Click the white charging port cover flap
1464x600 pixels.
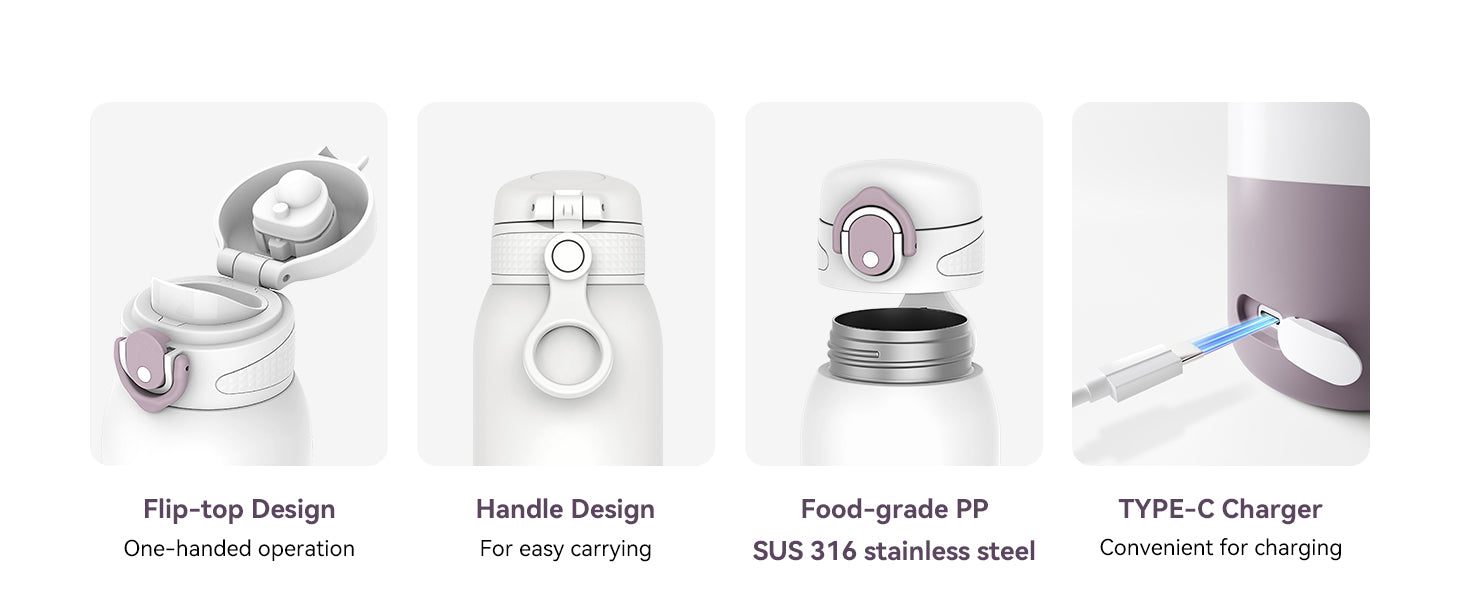1320,353
